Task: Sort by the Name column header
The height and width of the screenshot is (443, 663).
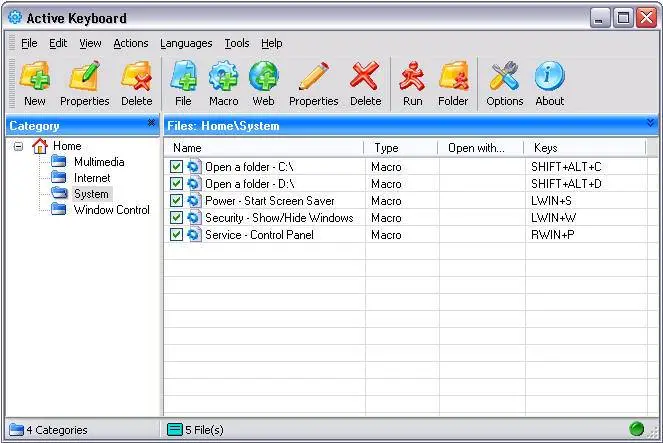Action: 264,148
